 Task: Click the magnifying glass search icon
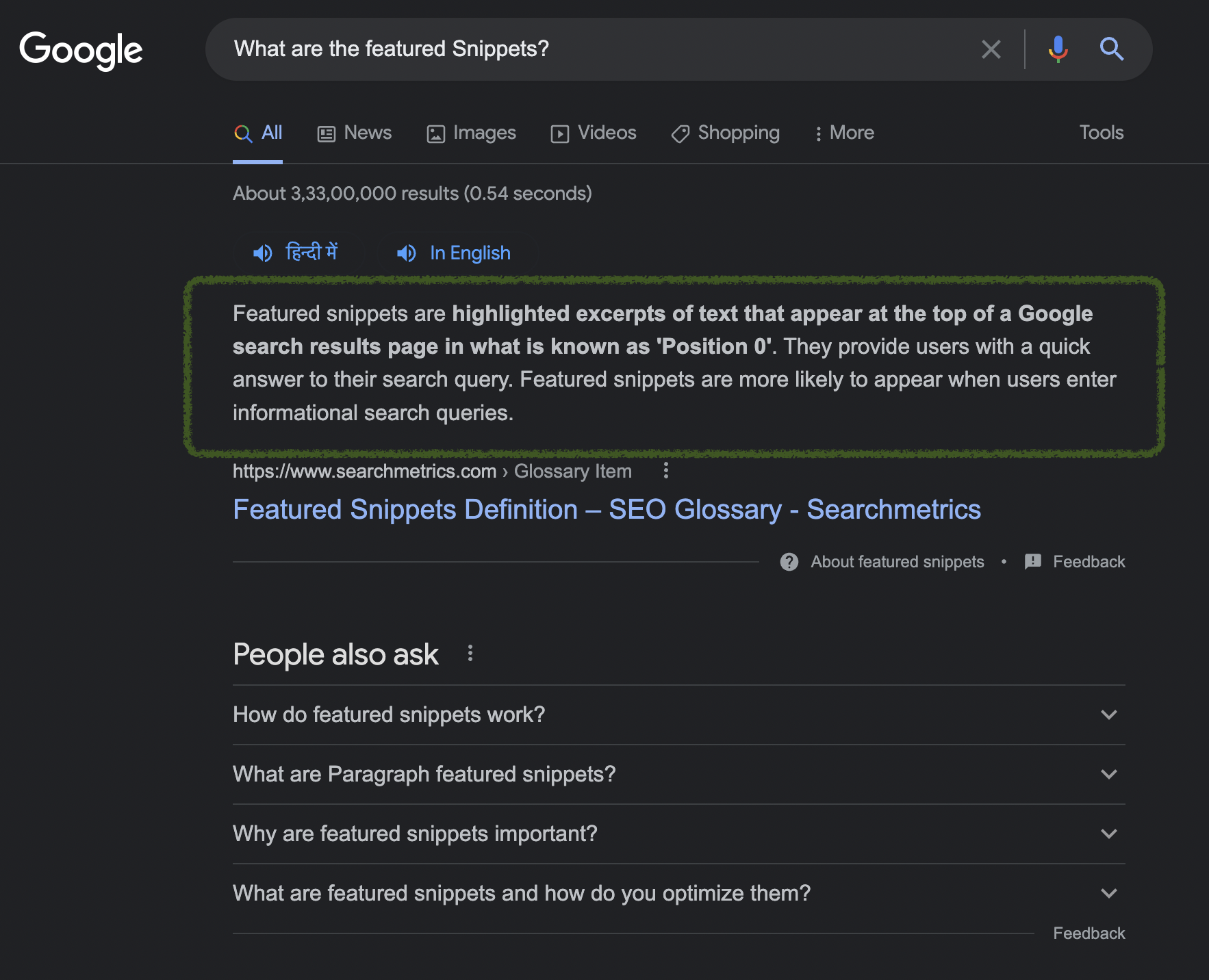click(1111, 49)
